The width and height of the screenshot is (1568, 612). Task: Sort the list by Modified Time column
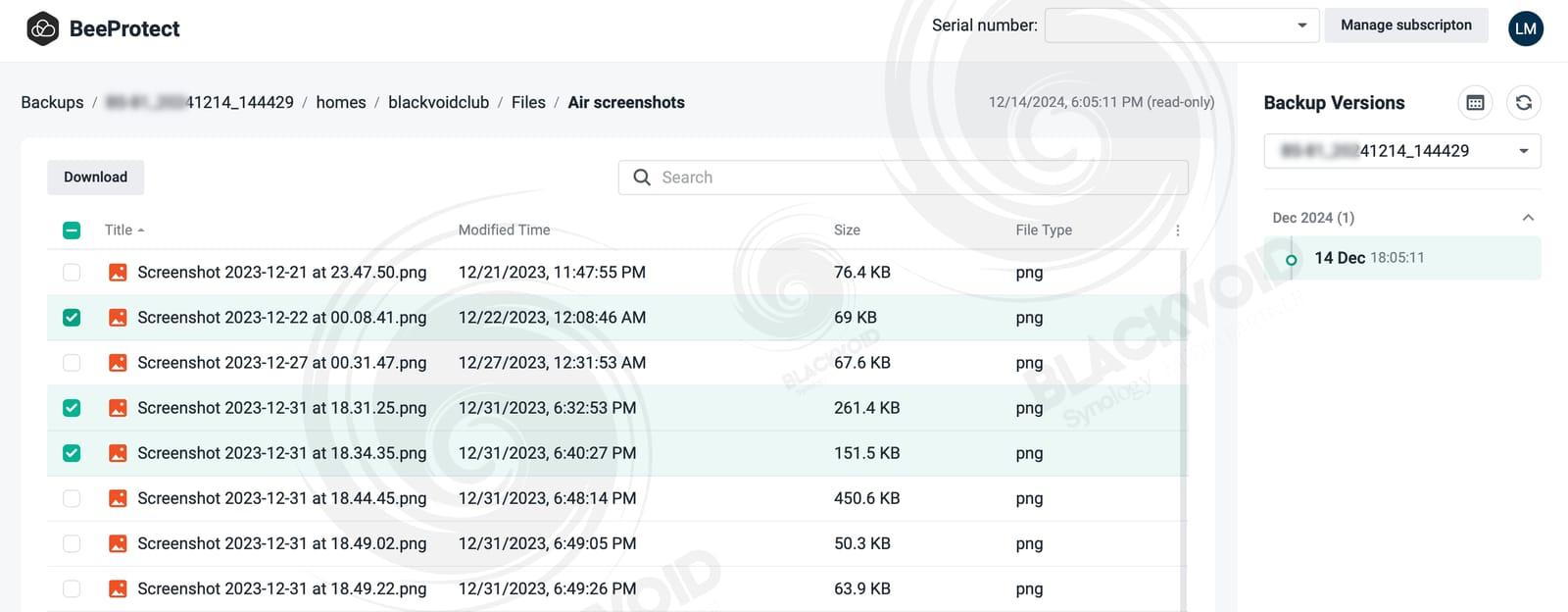pos(504,230)
